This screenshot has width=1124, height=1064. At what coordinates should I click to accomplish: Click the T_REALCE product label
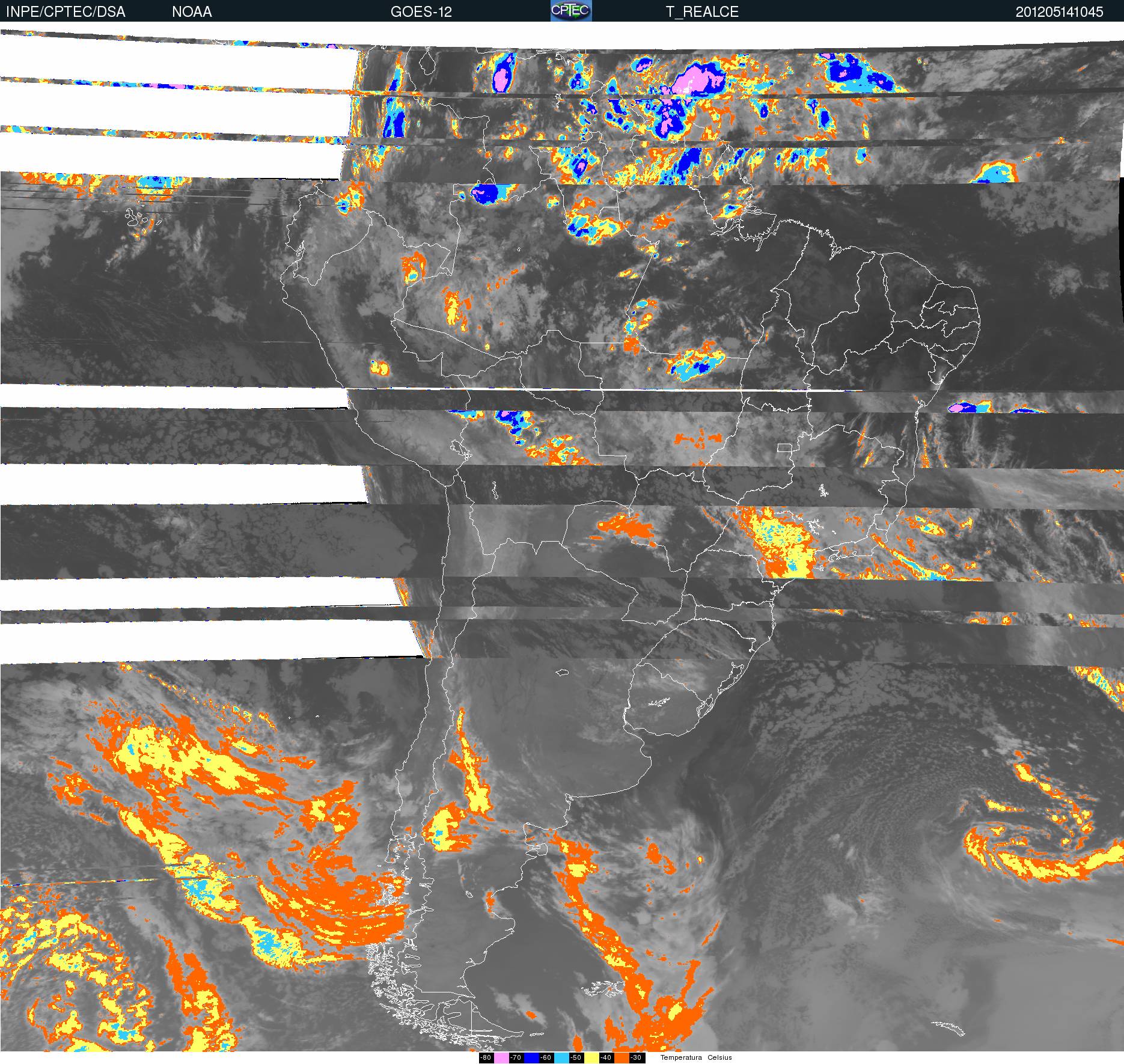click(702, 12)
